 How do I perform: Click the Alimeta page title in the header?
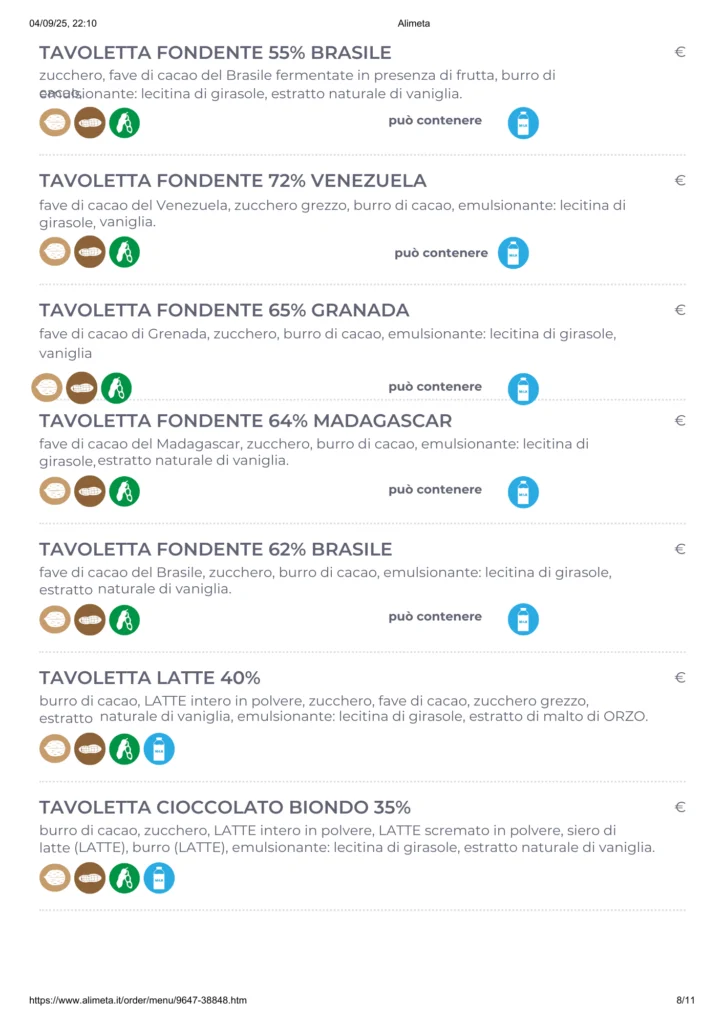point(413,23)
